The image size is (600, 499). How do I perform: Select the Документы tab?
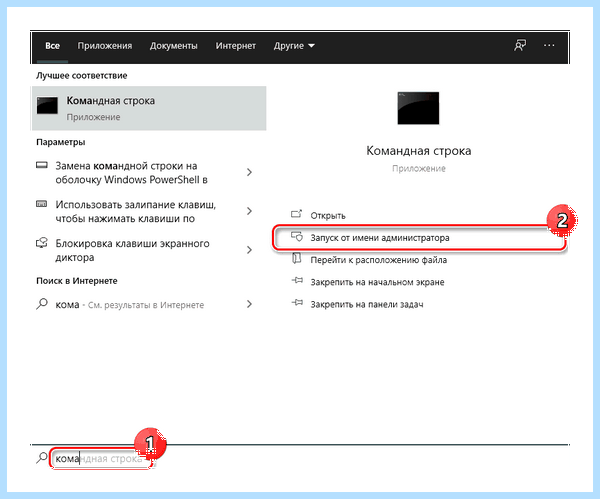coord(174,46)
